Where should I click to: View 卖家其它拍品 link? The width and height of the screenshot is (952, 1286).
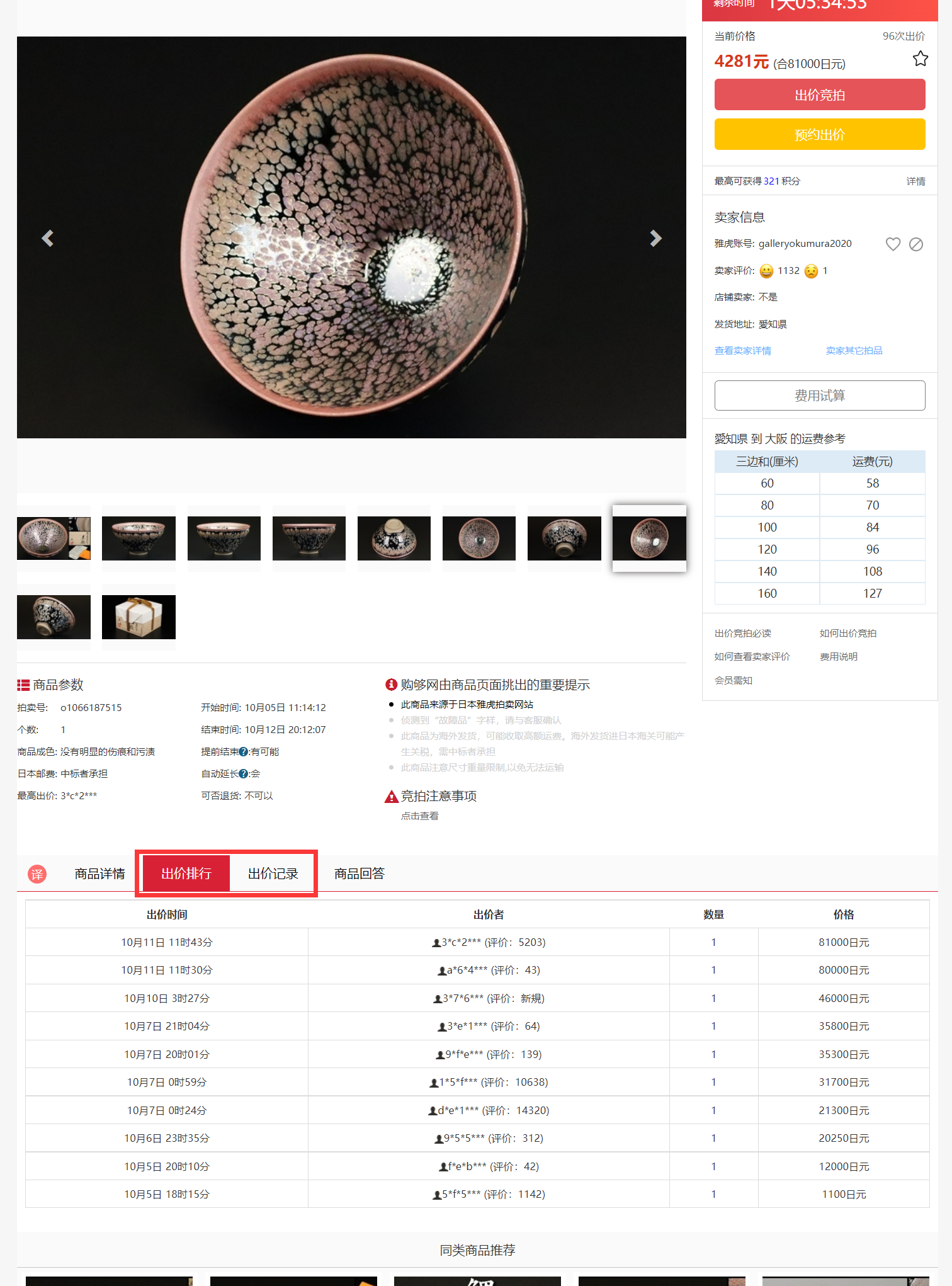pos(854,351)
